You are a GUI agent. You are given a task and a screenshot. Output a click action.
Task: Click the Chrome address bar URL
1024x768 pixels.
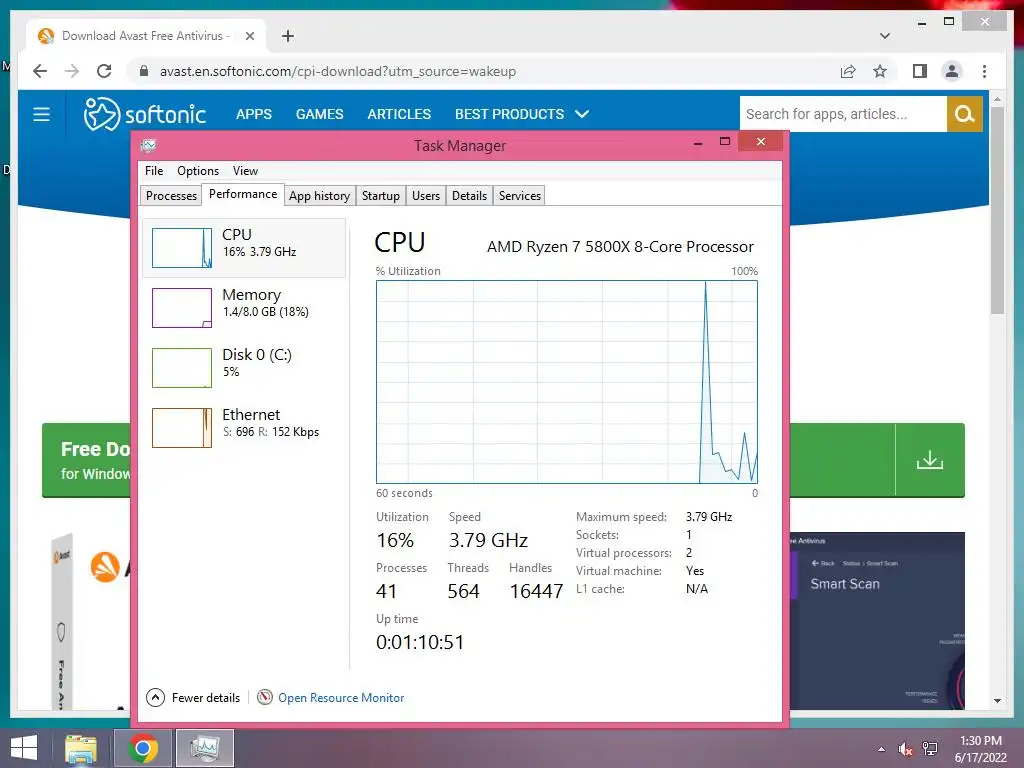point(338,71)
